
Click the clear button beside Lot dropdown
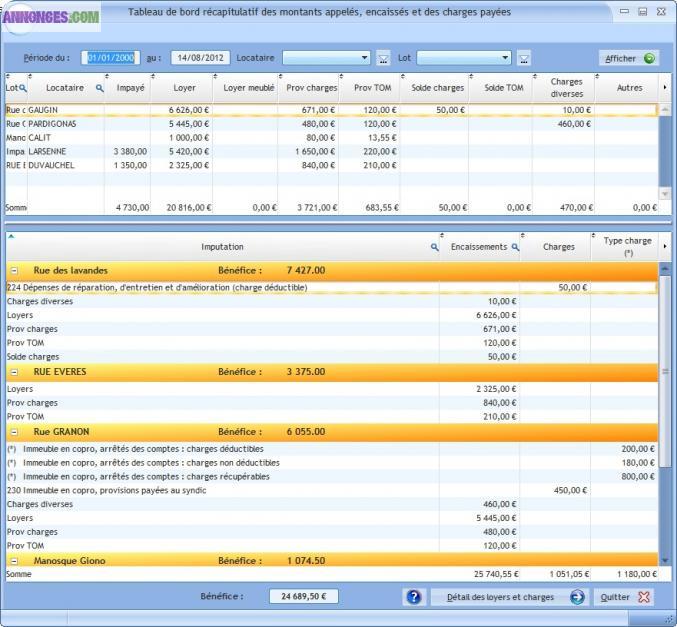pos(524,58)
